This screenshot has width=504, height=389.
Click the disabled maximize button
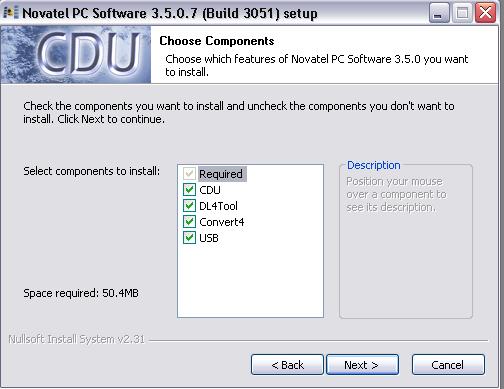click(462, 13)
